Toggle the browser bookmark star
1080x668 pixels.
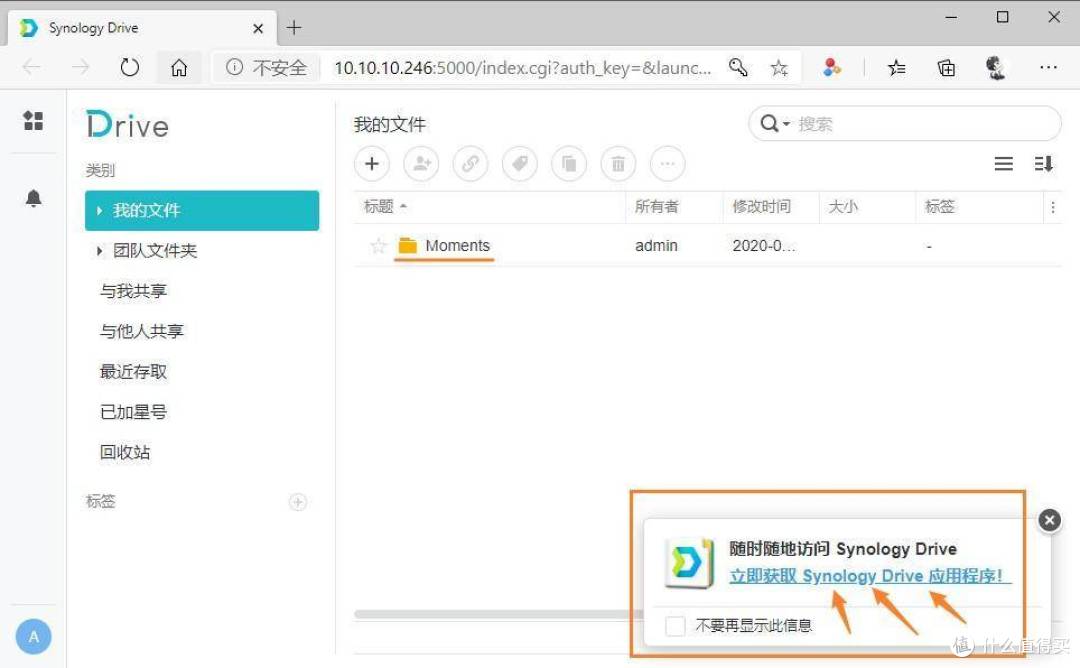(779, 67)
